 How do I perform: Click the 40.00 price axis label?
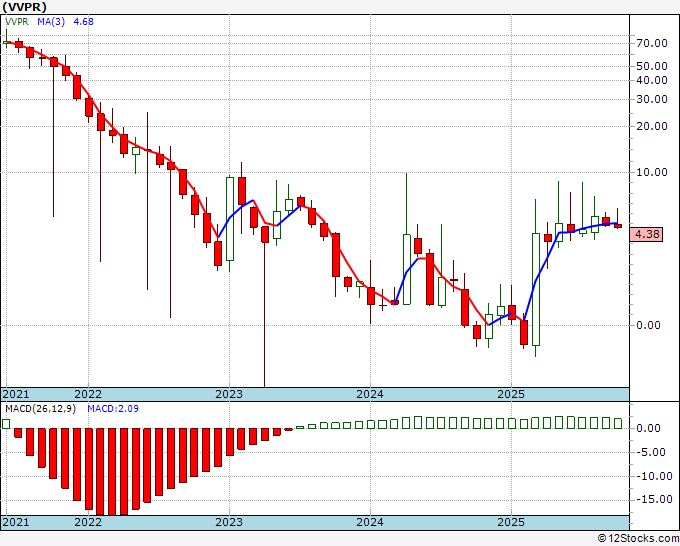652,80
